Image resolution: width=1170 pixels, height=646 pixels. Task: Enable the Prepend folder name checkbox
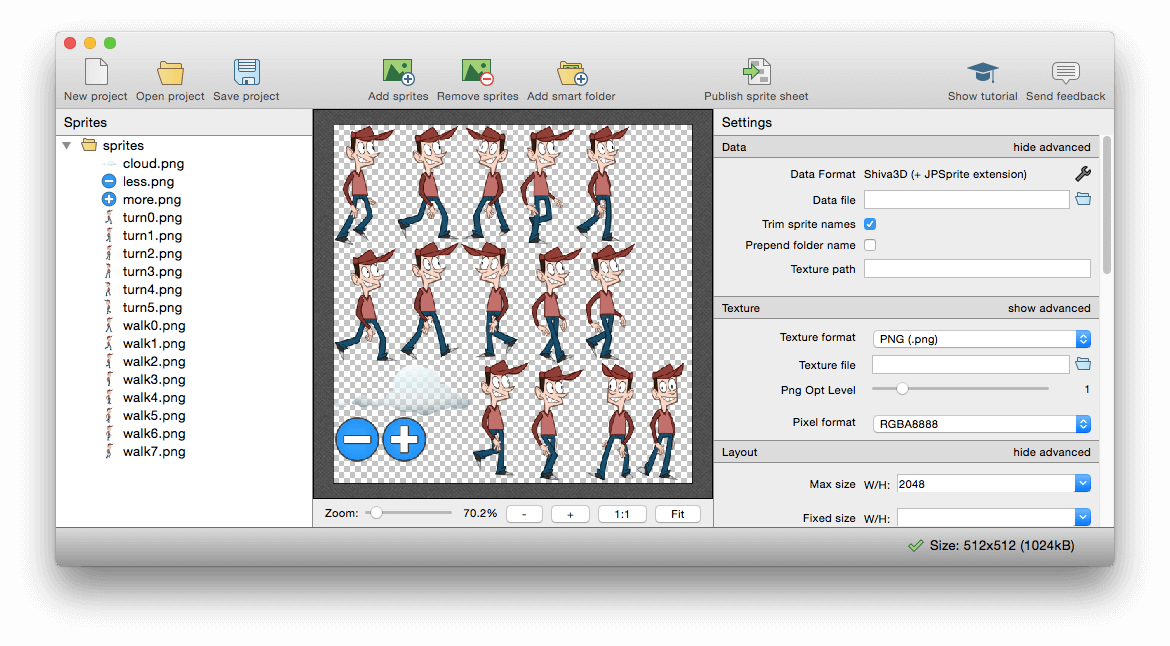pos(870,245)
